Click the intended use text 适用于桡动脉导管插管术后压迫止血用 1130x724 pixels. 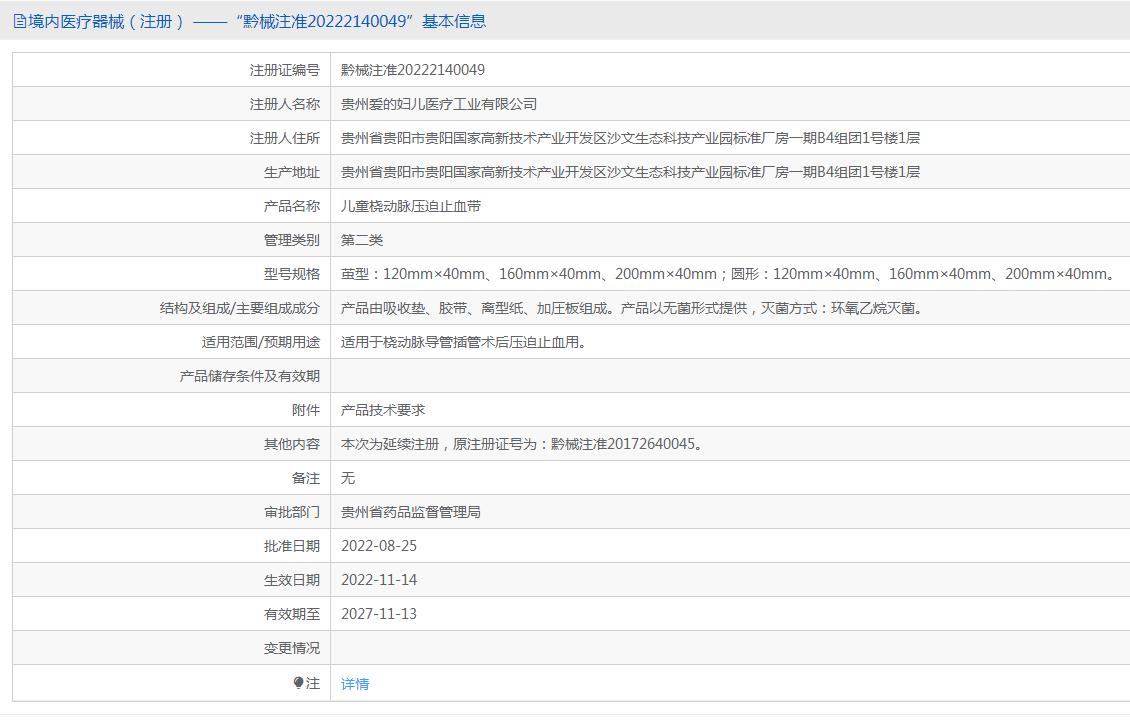tap(465, 341)
